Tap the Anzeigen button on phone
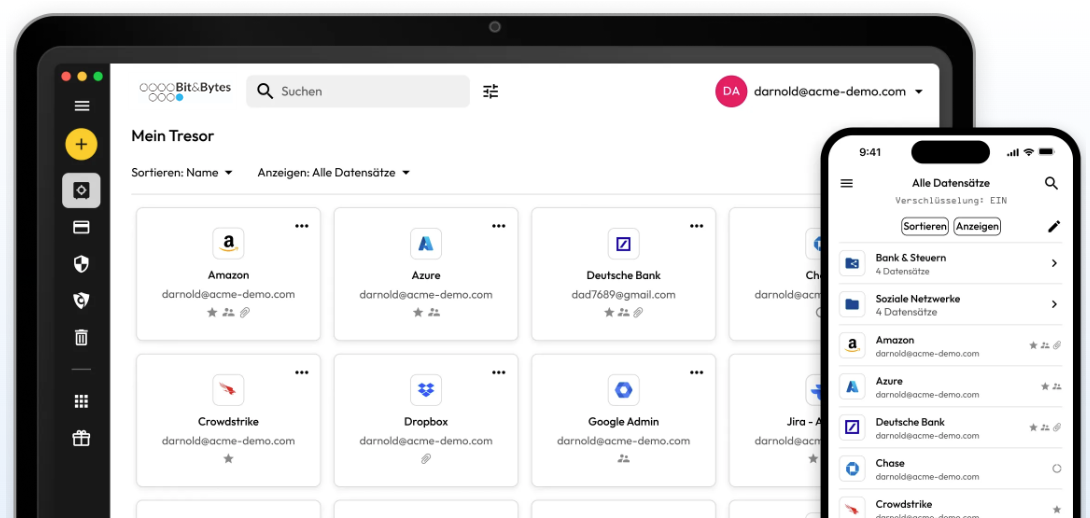1090x518 pixels. coord(977,227)
